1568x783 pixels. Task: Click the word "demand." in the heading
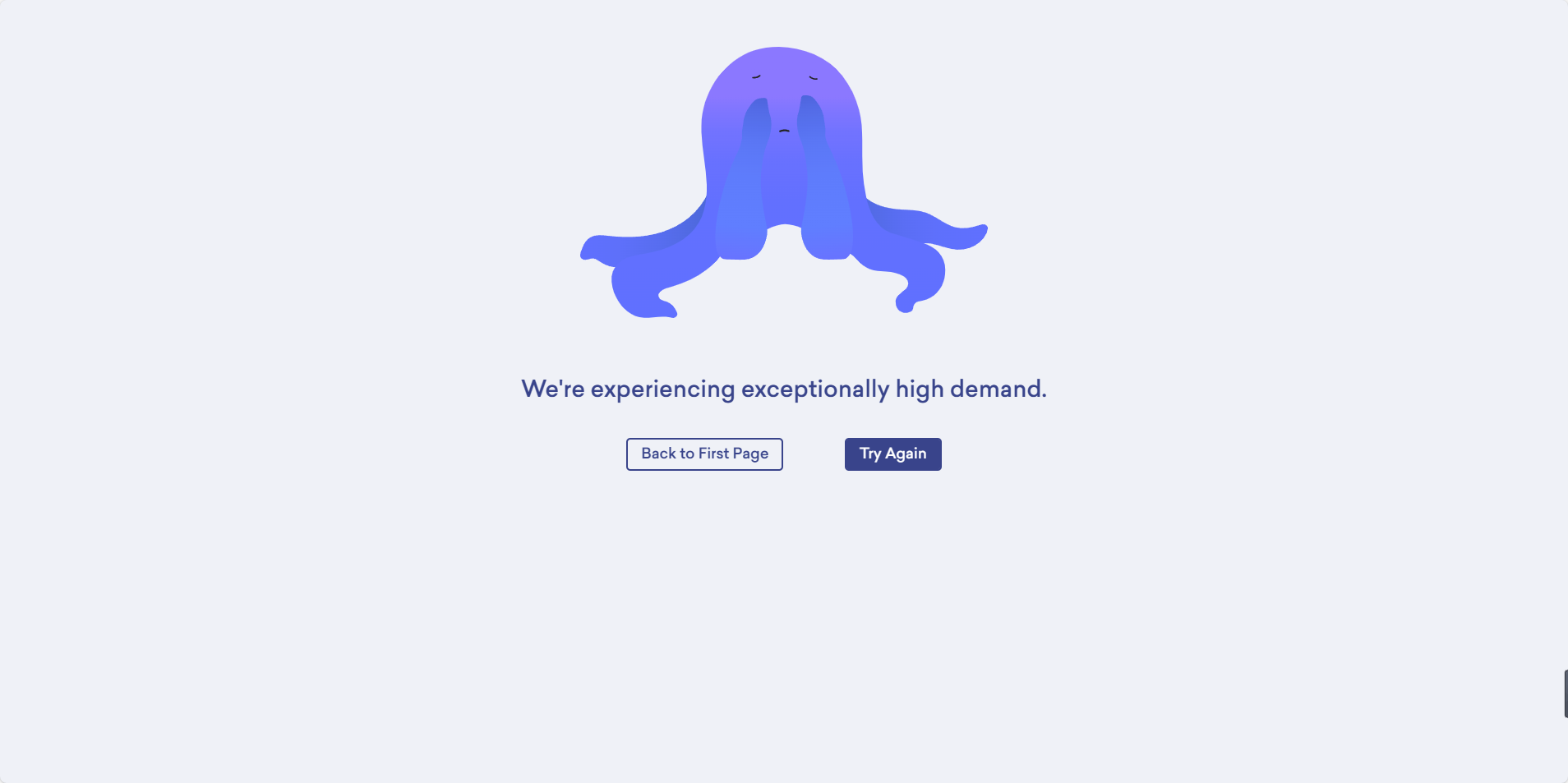[x=998, y=389]
